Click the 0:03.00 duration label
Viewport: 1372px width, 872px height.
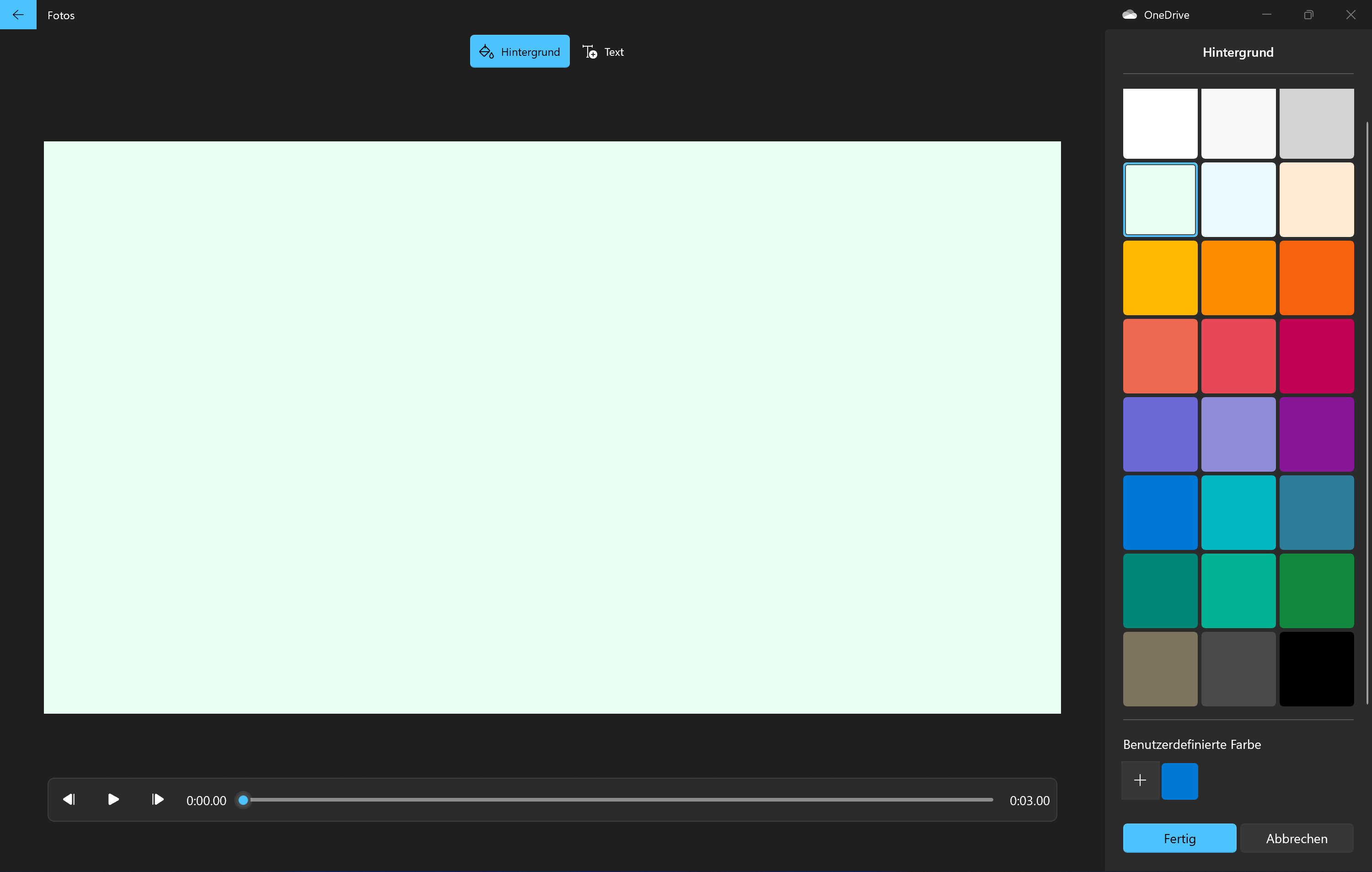pyautogui.click(x=1029, y=801)
